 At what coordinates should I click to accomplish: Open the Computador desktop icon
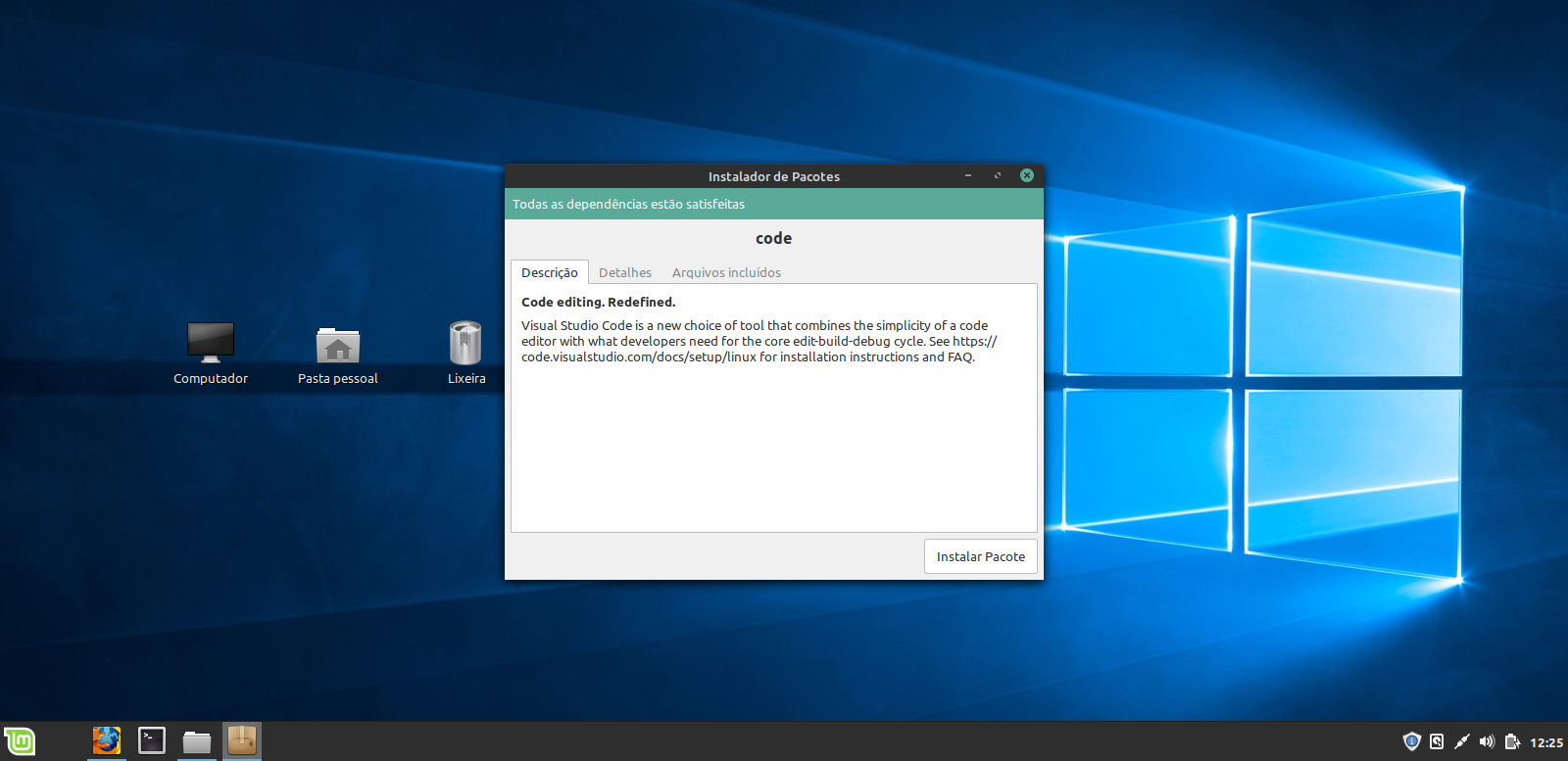[x=211, y=354]
